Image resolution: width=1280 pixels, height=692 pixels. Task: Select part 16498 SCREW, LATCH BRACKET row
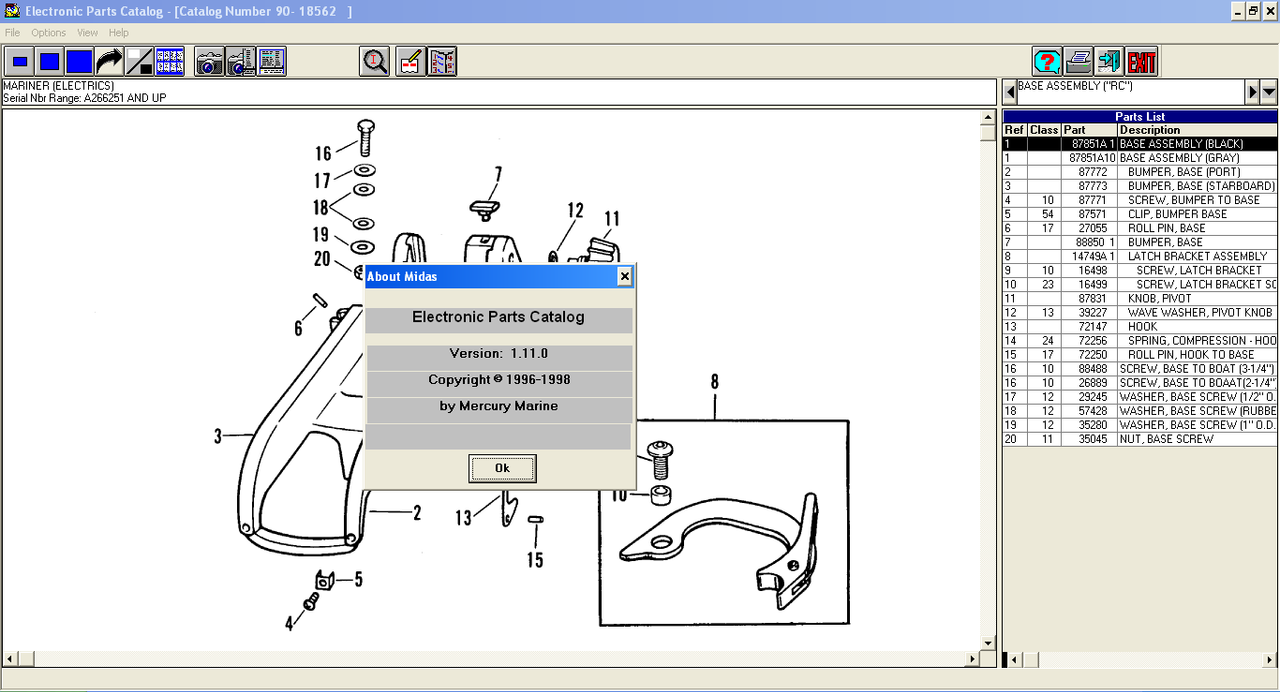coord(1140,270)
